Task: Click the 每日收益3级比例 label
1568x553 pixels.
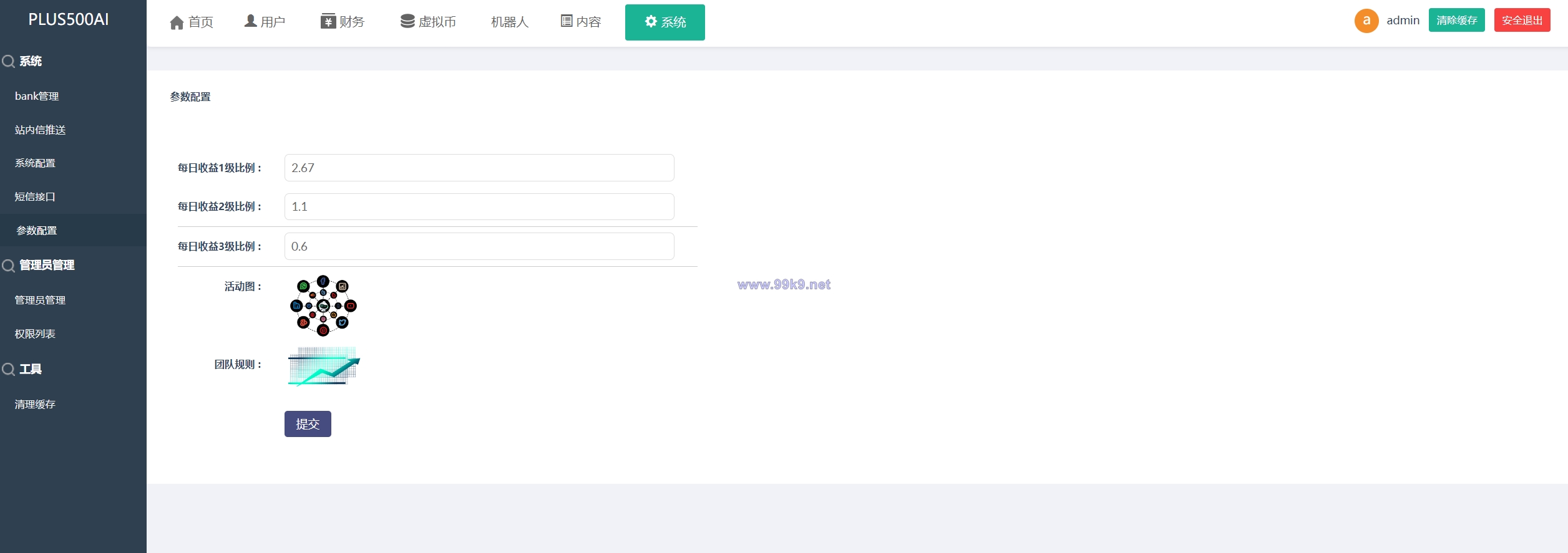Action: click(220, 247)
